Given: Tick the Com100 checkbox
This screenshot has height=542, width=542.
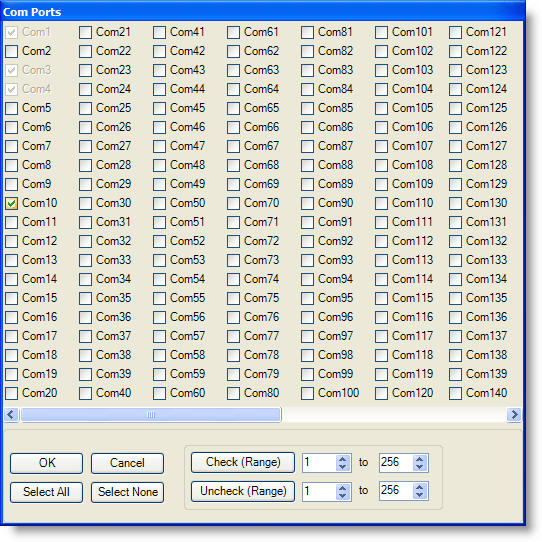Looking at the screenshot, I should pyautogui.click(x=307, y=393).
